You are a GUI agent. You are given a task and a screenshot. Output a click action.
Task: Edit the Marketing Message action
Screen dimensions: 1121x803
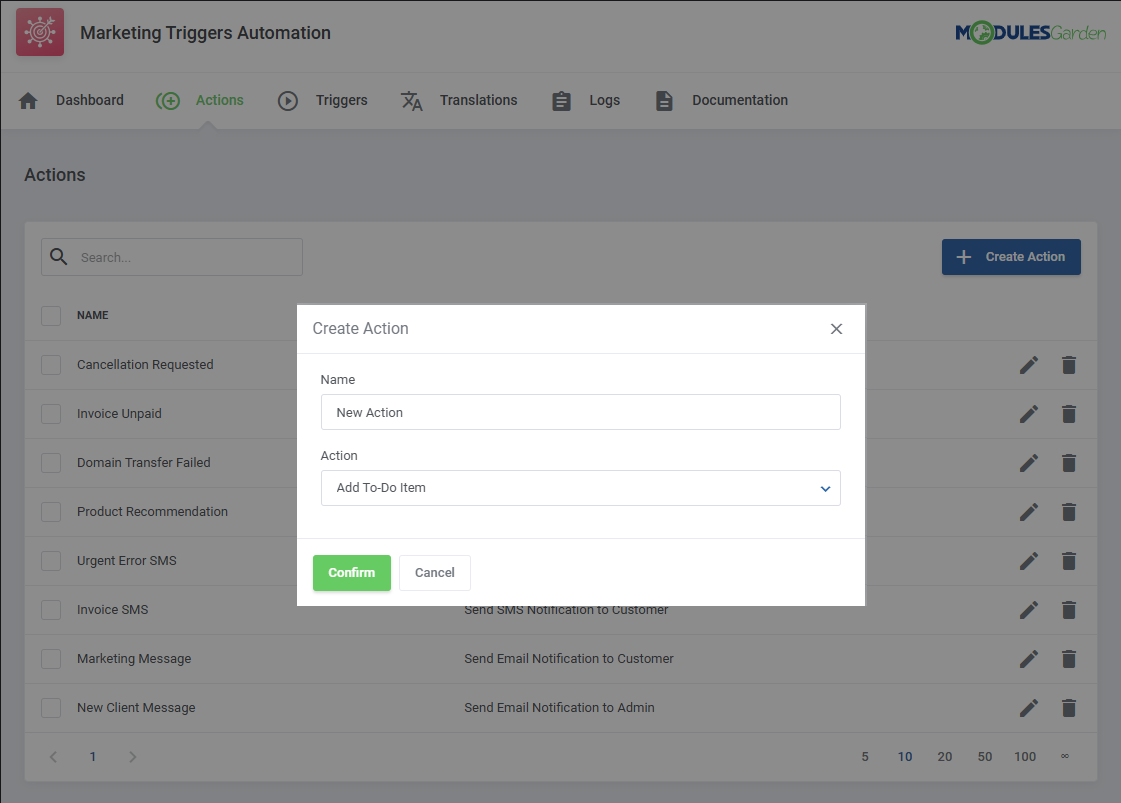(x=1029, y=659)
